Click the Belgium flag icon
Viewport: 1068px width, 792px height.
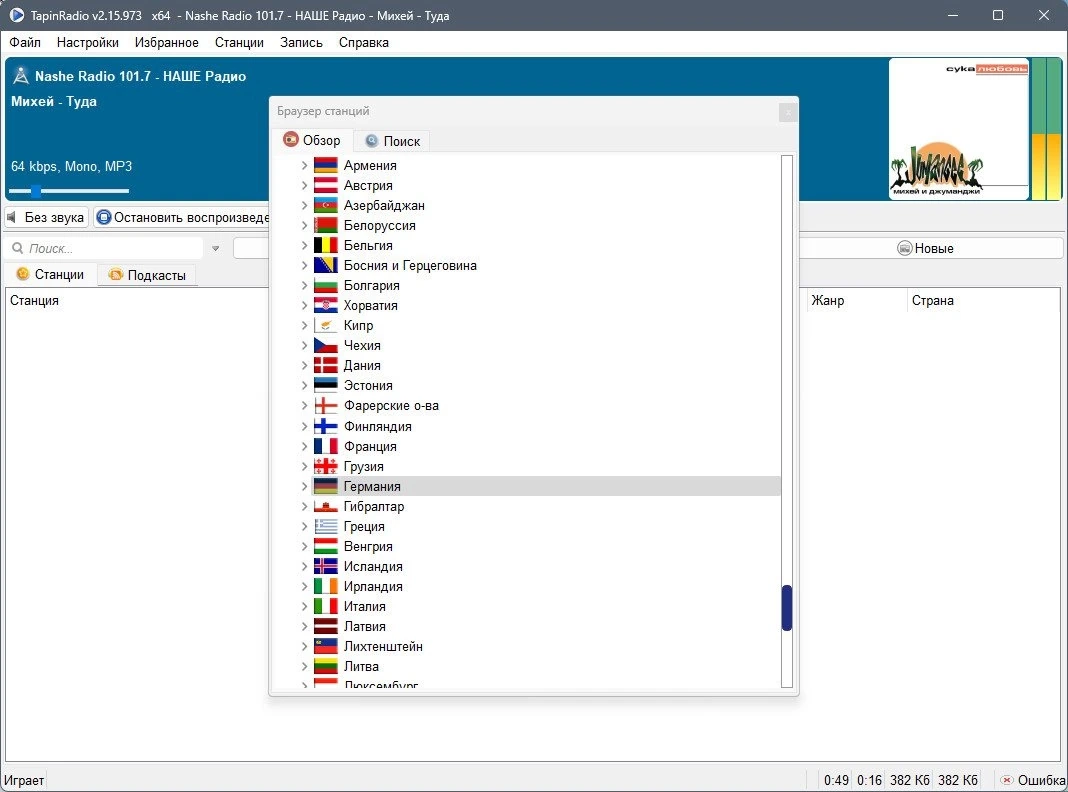[326, 245]
